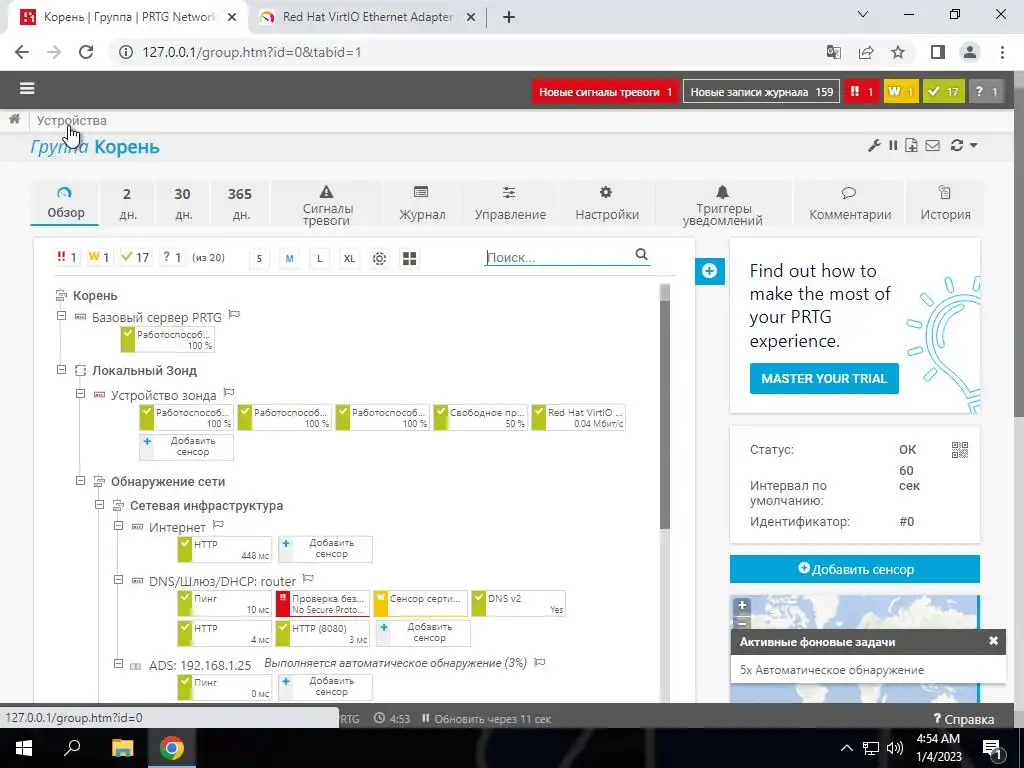Collapse Обнаружение сети group
The height and width of the screenshot is (768, 1024).
pos(80,481)
